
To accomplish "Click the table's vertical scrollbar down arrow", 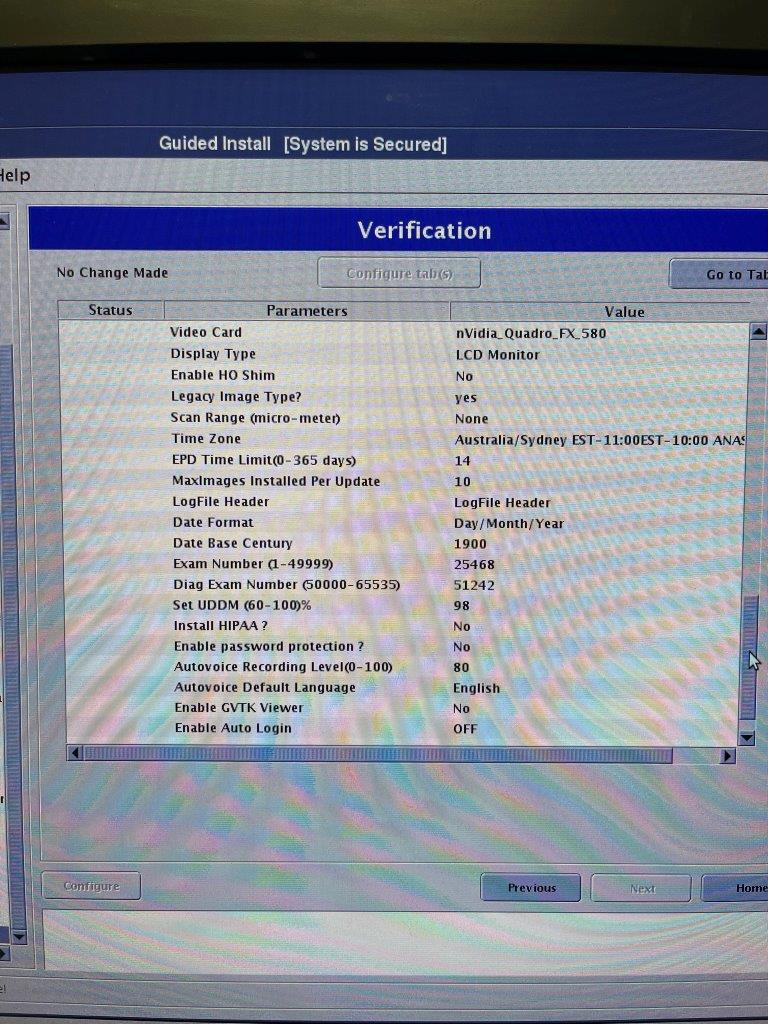I will pos(746,738).
